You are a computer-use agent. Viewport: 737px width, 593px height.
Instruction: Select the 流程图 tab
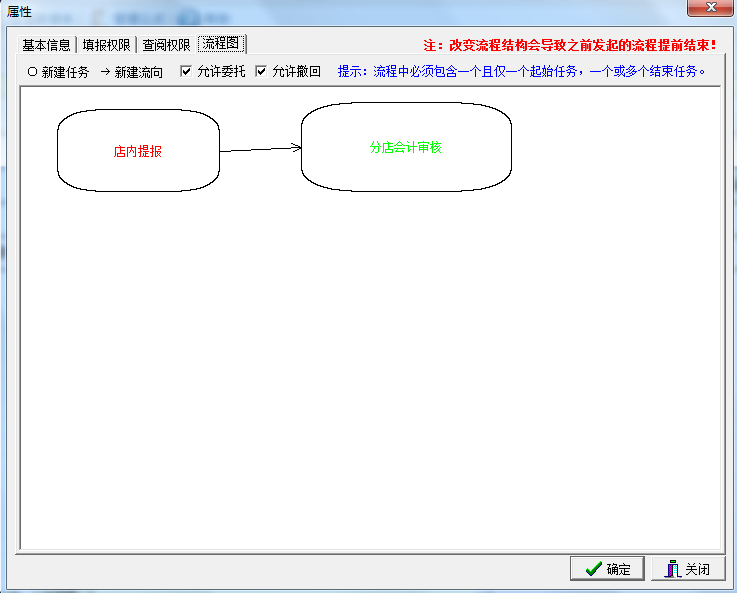click(x=221, y=44)
